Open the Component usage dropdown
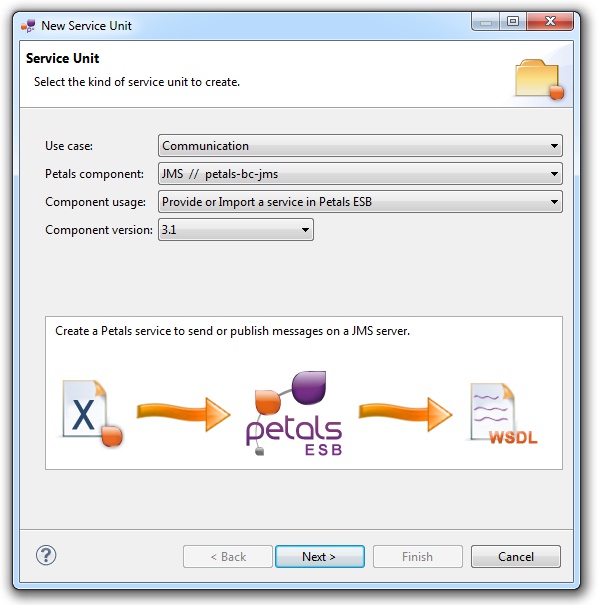The image size is (599, 605). 360,202
